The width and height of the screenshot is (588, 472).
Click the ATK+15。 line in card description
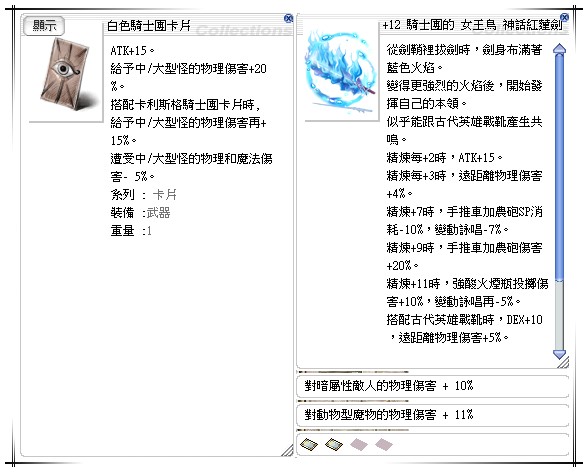pyautogui.click(x=133, y=51)
